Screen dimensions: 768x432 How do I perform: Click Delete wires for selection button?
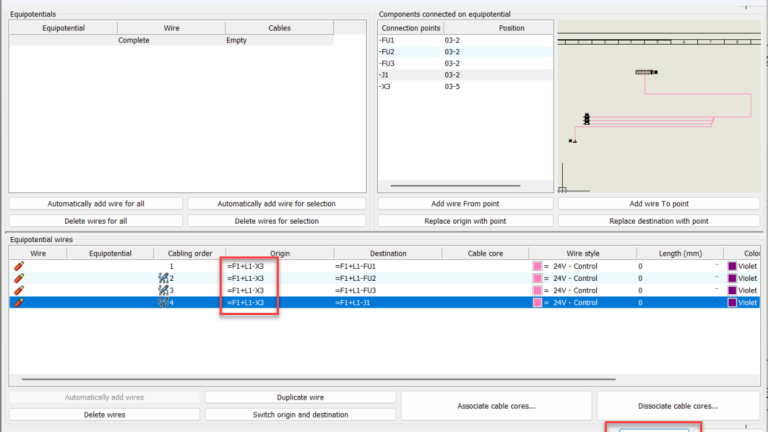276,221
